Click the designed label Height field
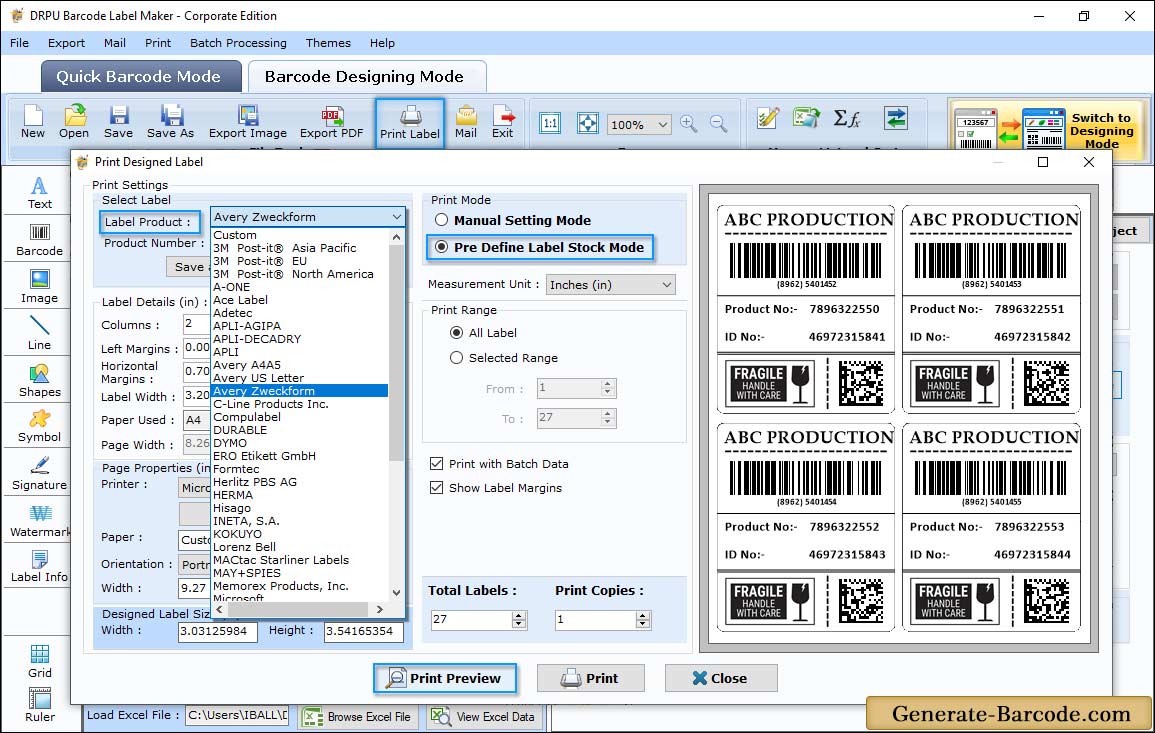The image size is (1155, 733). pyautogui.click(x=363, y=631)
